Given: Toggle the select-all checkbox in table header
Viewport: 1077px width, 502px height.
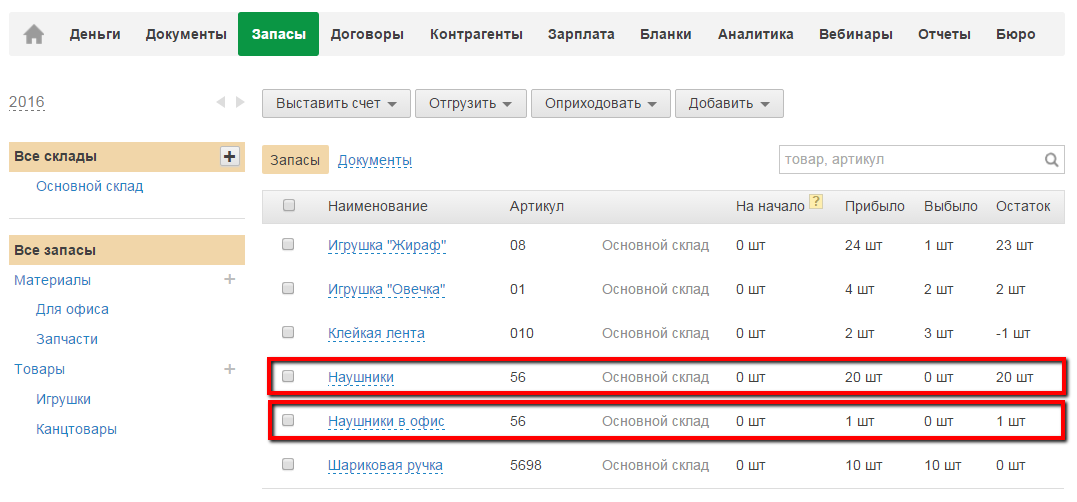Looking at the screenshot, I should 289,206.
